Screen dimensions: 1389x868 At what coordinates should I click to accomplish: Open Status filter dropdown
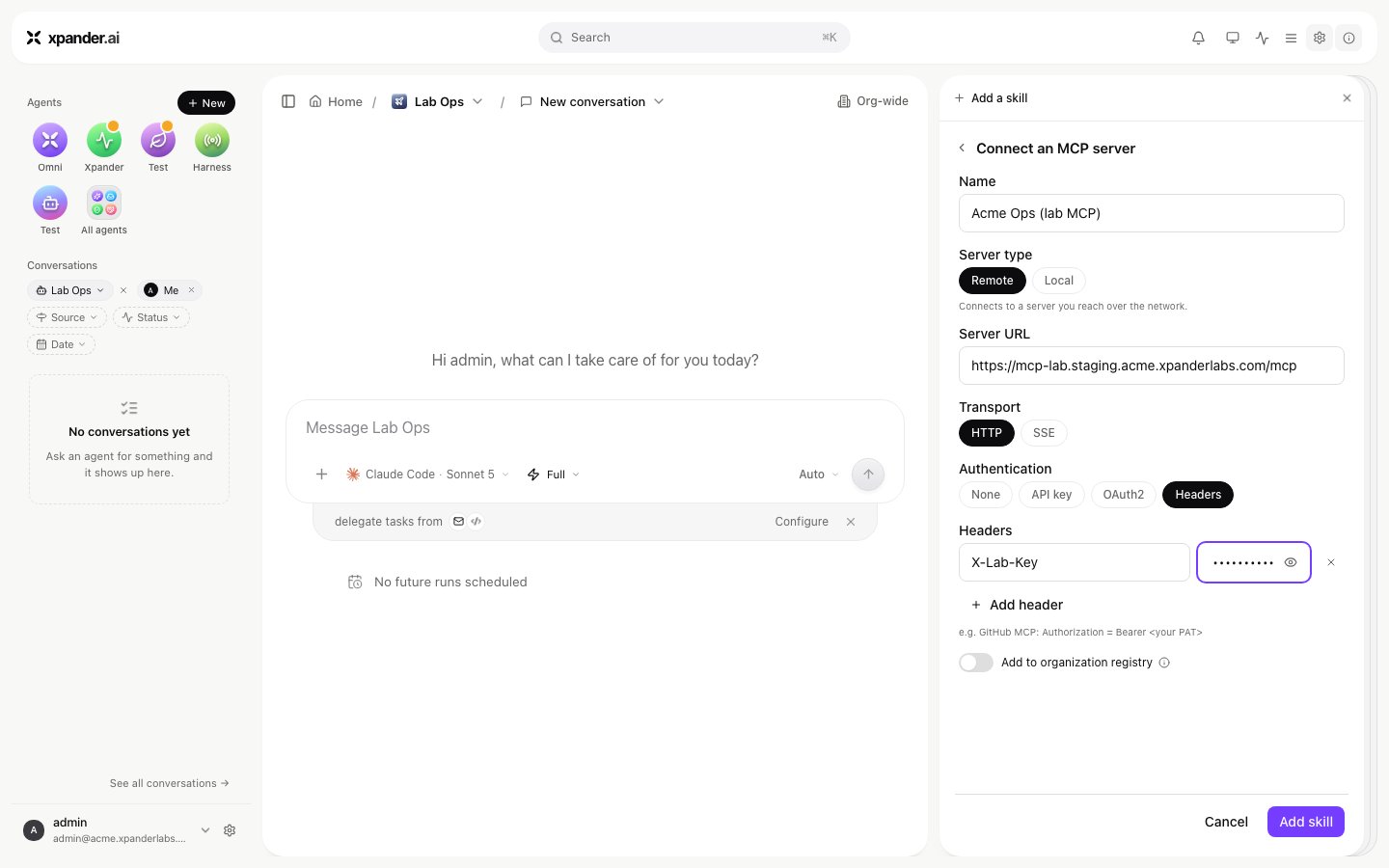pos(151,317)
